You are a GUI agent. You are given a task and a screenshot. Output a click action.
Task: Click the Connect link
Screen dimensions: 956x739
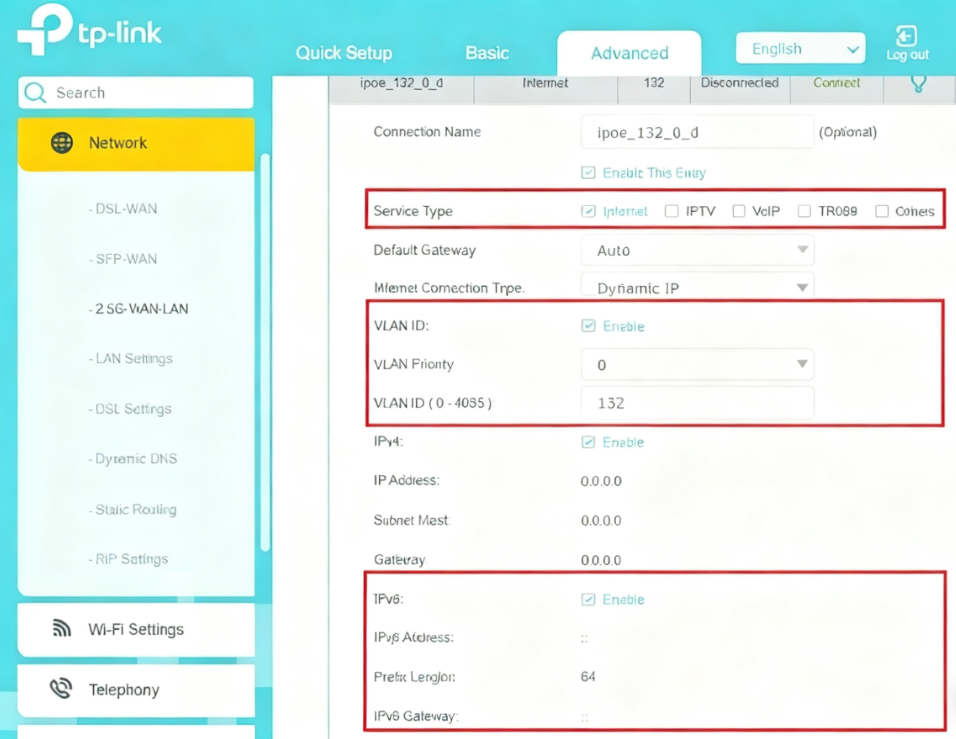point(837,83)
